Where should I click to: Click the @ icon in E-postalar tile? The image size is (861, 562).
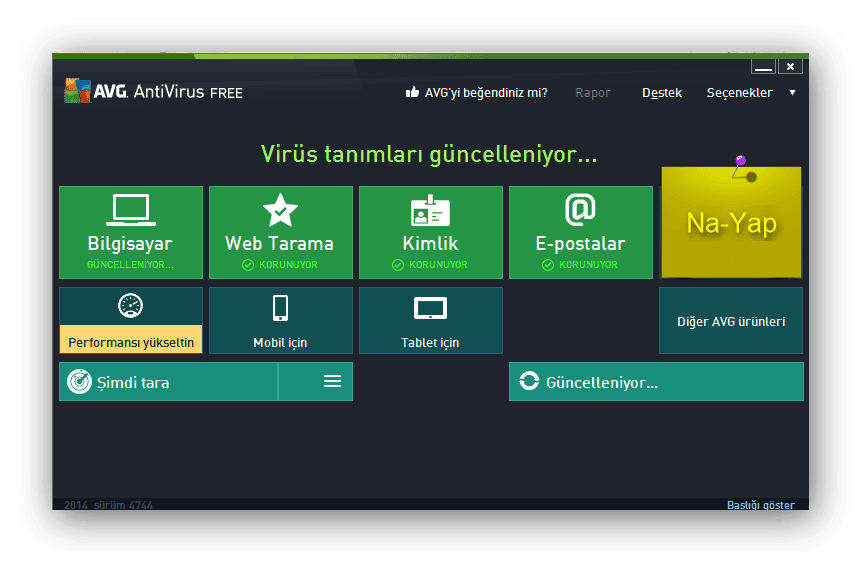pyautogui.click(x=580, y=209)
